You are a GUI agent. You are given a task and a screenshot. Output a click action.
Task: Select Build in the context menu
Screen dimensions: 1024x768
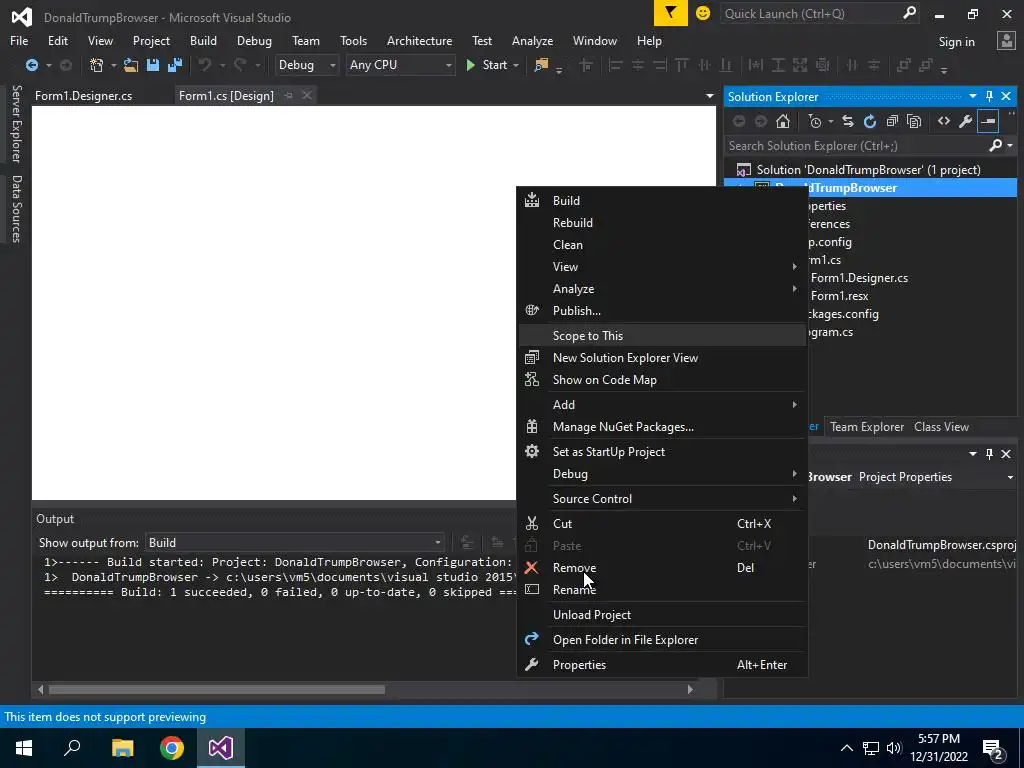click(x=663, y=200)
